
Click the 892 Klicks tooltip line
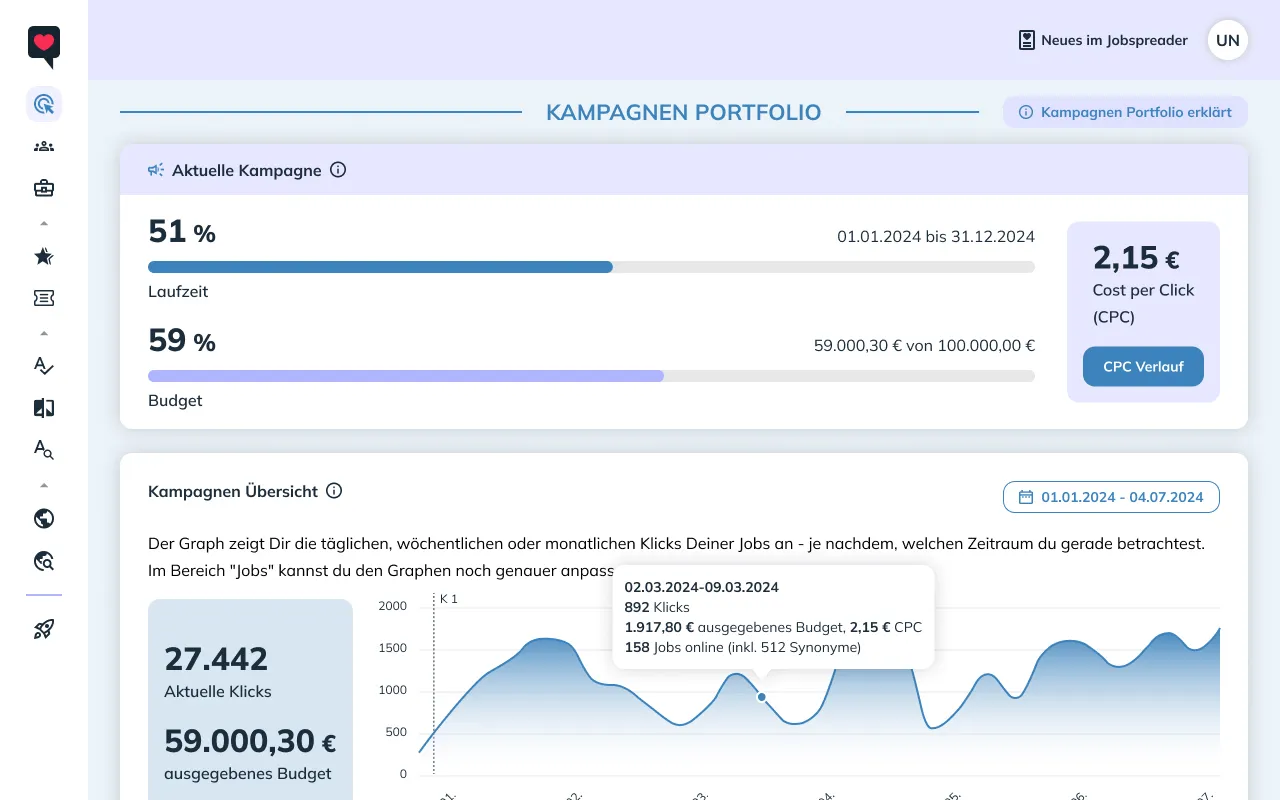point(657,607)
